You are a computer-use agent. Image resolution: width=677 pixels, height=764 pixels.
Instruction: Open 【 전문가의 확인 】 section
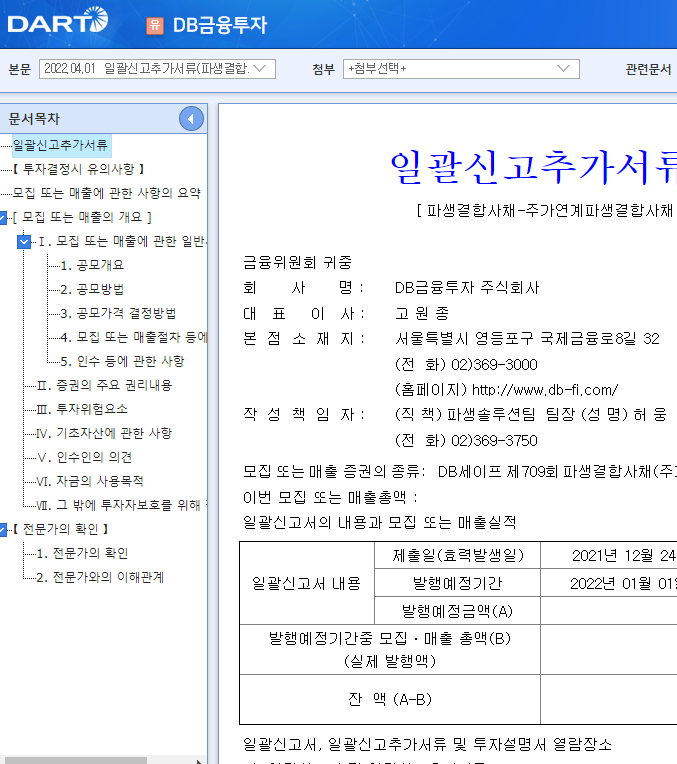60,529
